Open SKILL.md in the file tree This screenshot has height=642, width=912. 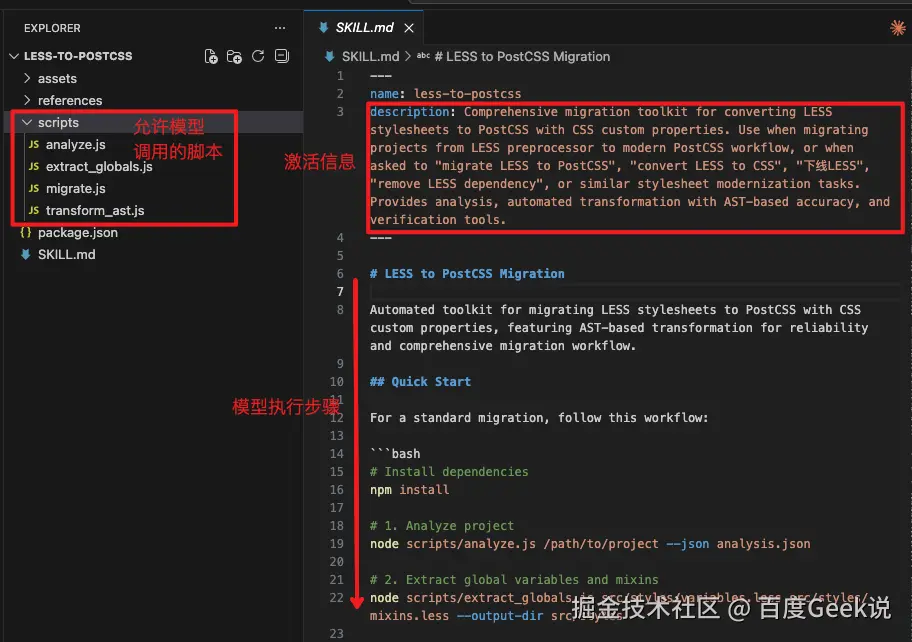[66, 255]
